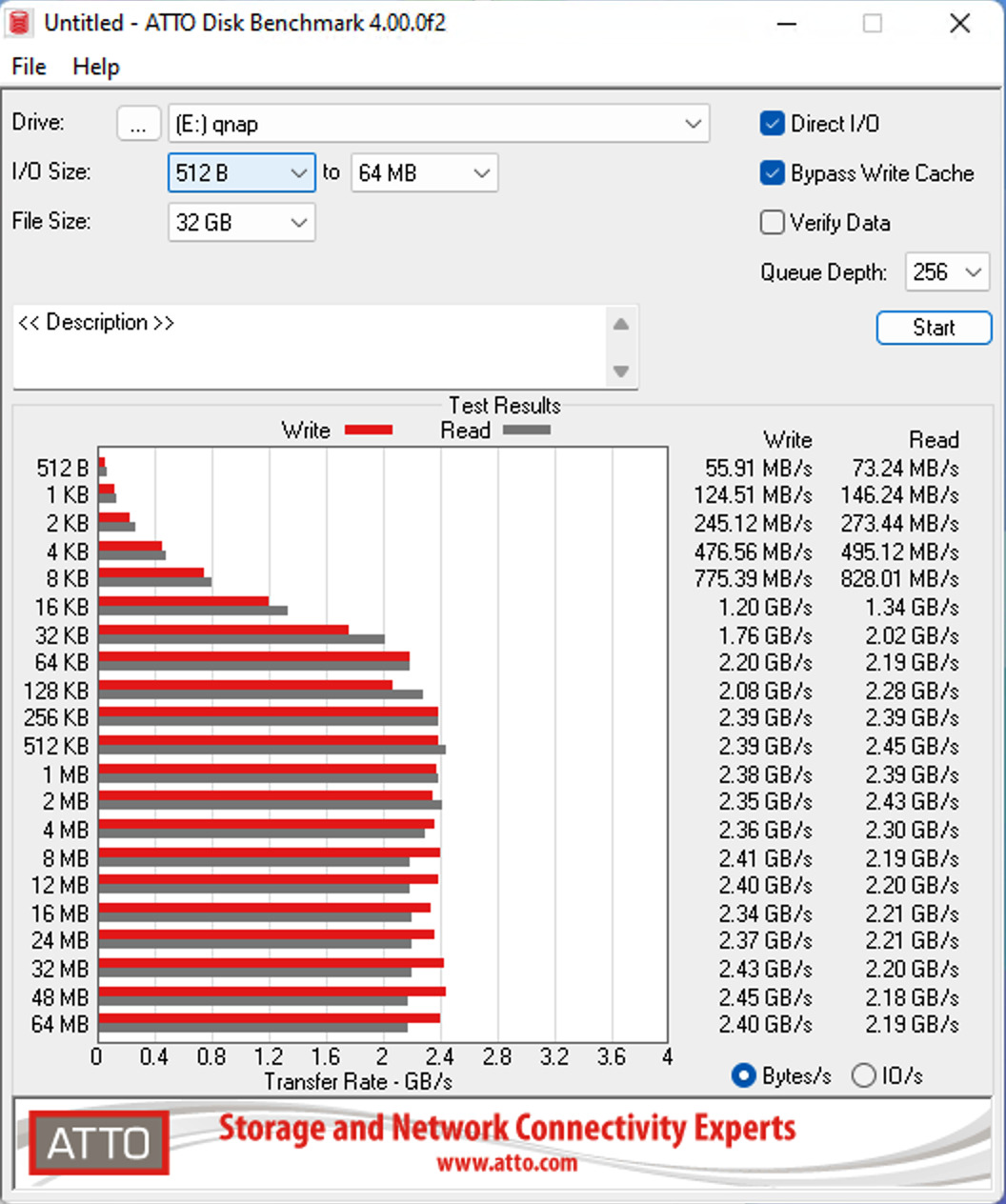Click the 2.45 GB/s read value for 512 KB
Screen dimensions: 1006x1204
tap(912, 746)
